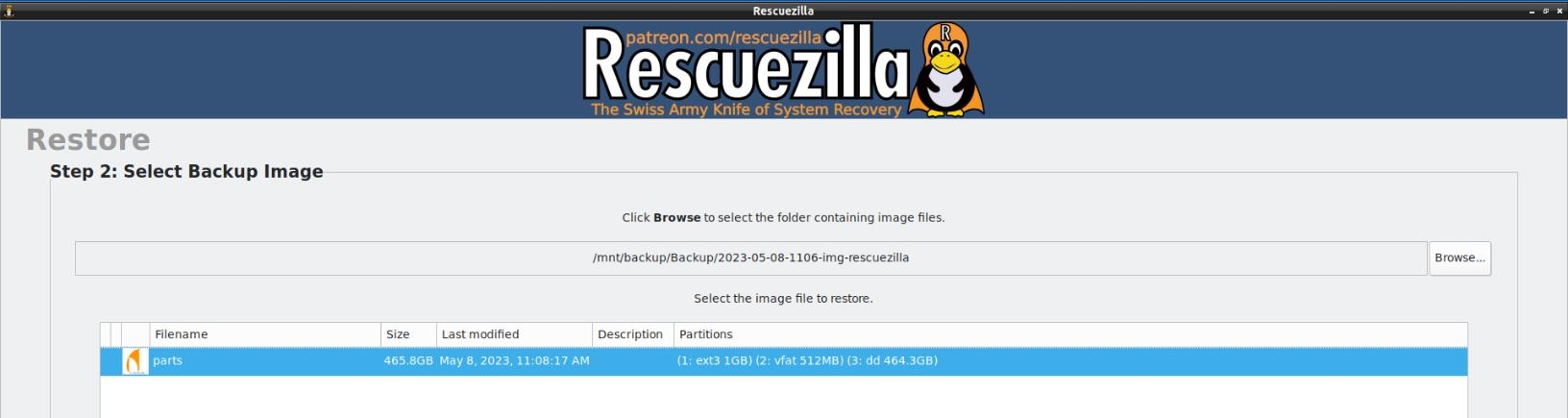1568x418 pixels.
Task: Sort the image list by Filename
Action: pos(264,334)
